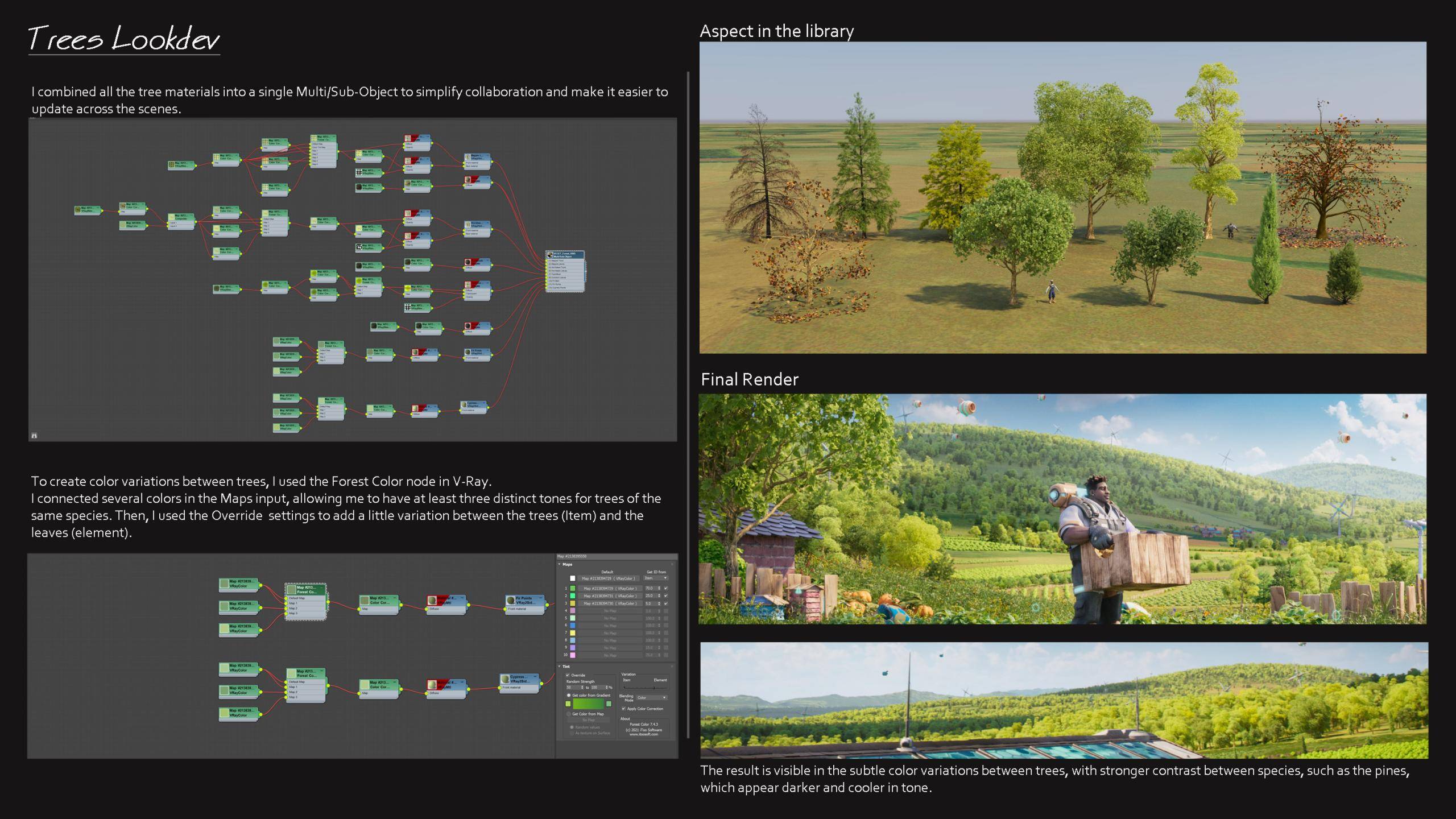Click the row 3 yellow color swatch

573,603
